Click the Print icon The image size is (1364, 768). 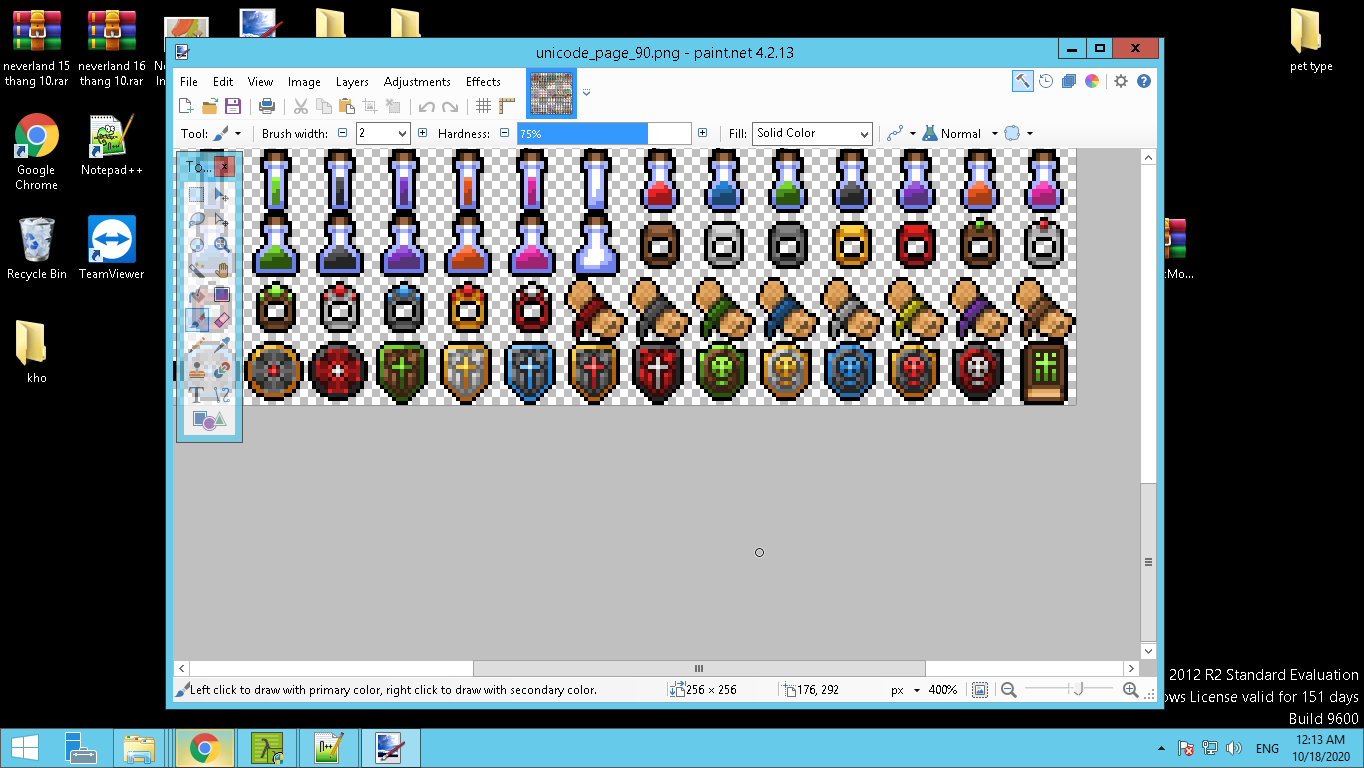pyautogui.click(x=267, y=106)
